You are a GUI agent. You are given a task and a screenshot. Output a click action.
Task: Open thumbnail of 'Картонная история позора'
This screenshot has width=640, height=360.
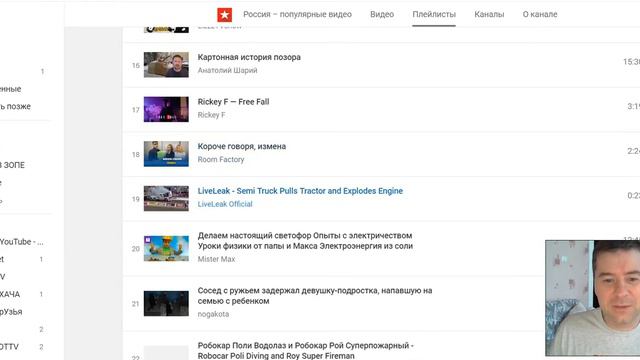tap(166, 65)
